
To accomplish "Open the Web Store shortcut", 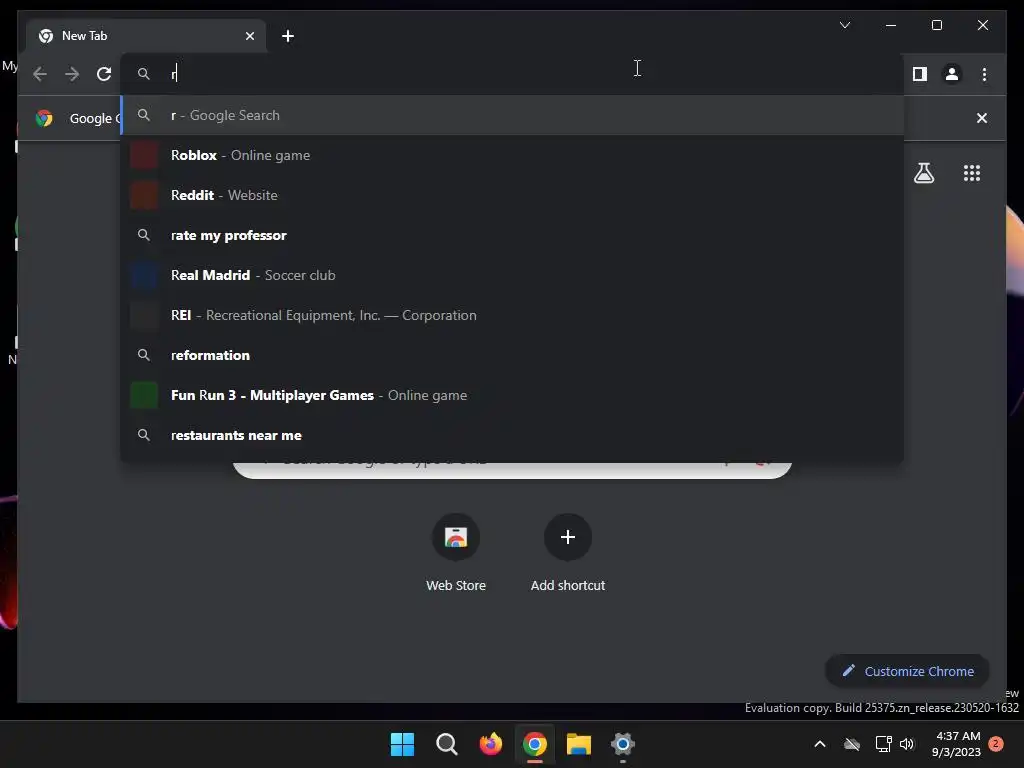I will pyautogui.click(x=456, y=552).
